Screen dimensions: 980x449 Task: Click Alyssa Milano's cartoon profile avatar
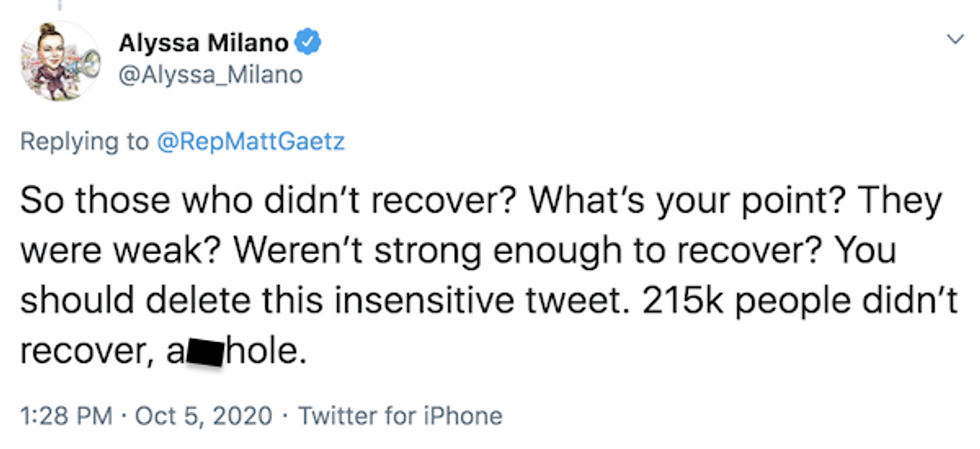[x=59, y=61]
